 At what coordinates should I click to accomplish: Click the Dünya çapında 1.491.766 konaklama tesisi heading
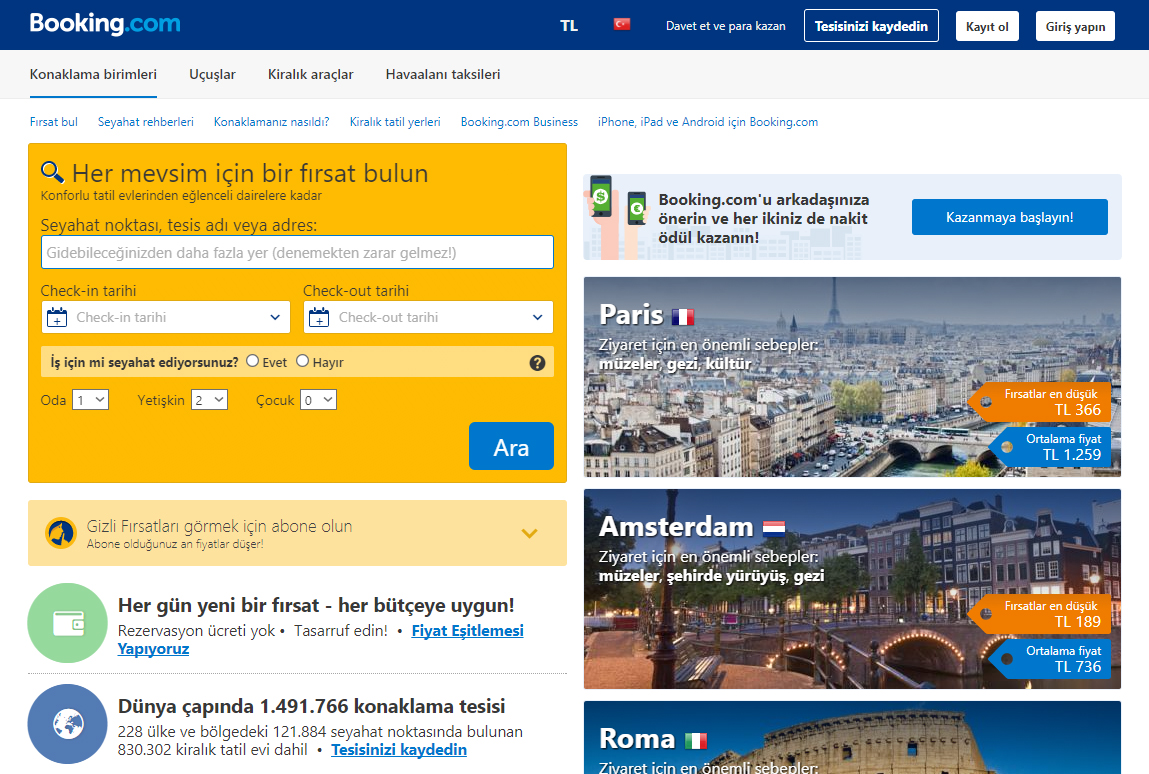(311, 707)
